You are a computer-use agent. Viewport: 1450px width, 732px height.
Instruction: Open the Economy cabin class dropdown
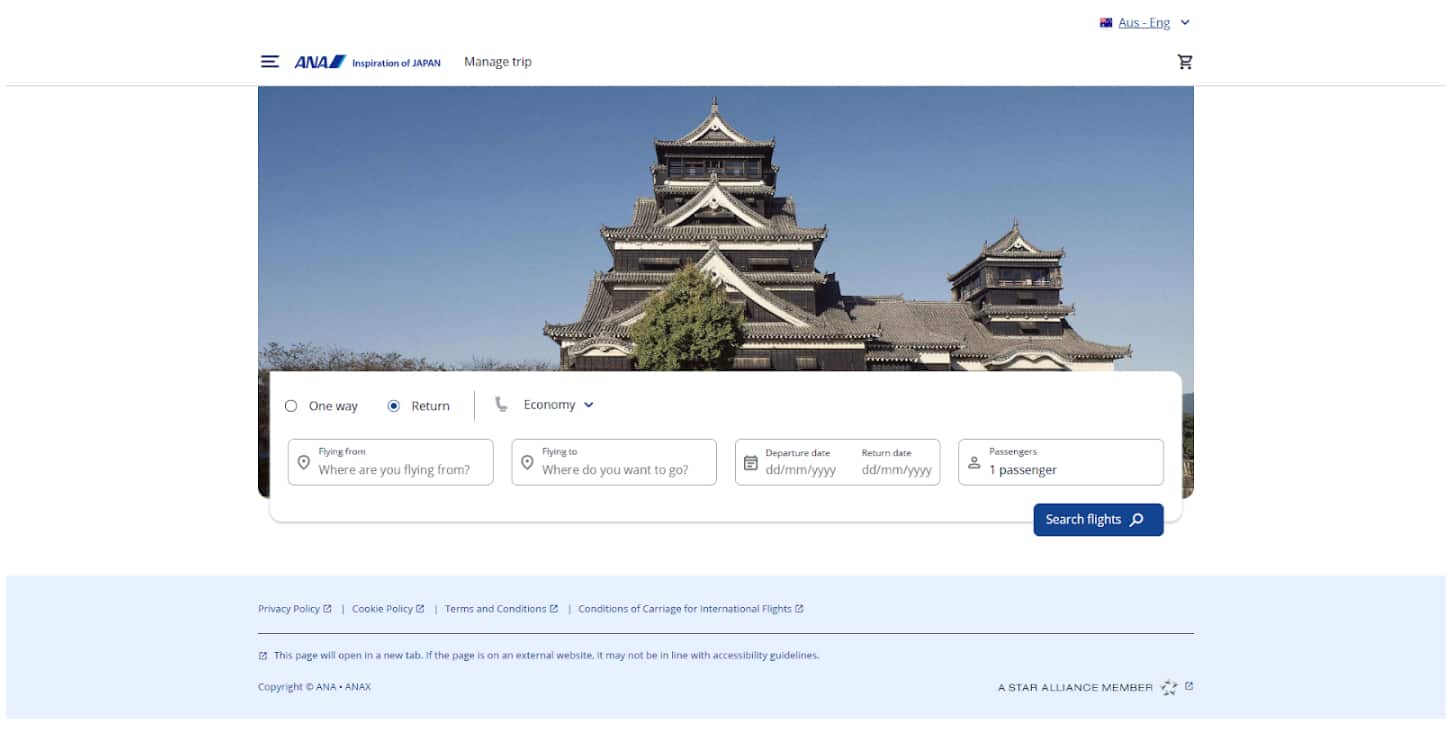pyautogui.click(x=551, y=404)
